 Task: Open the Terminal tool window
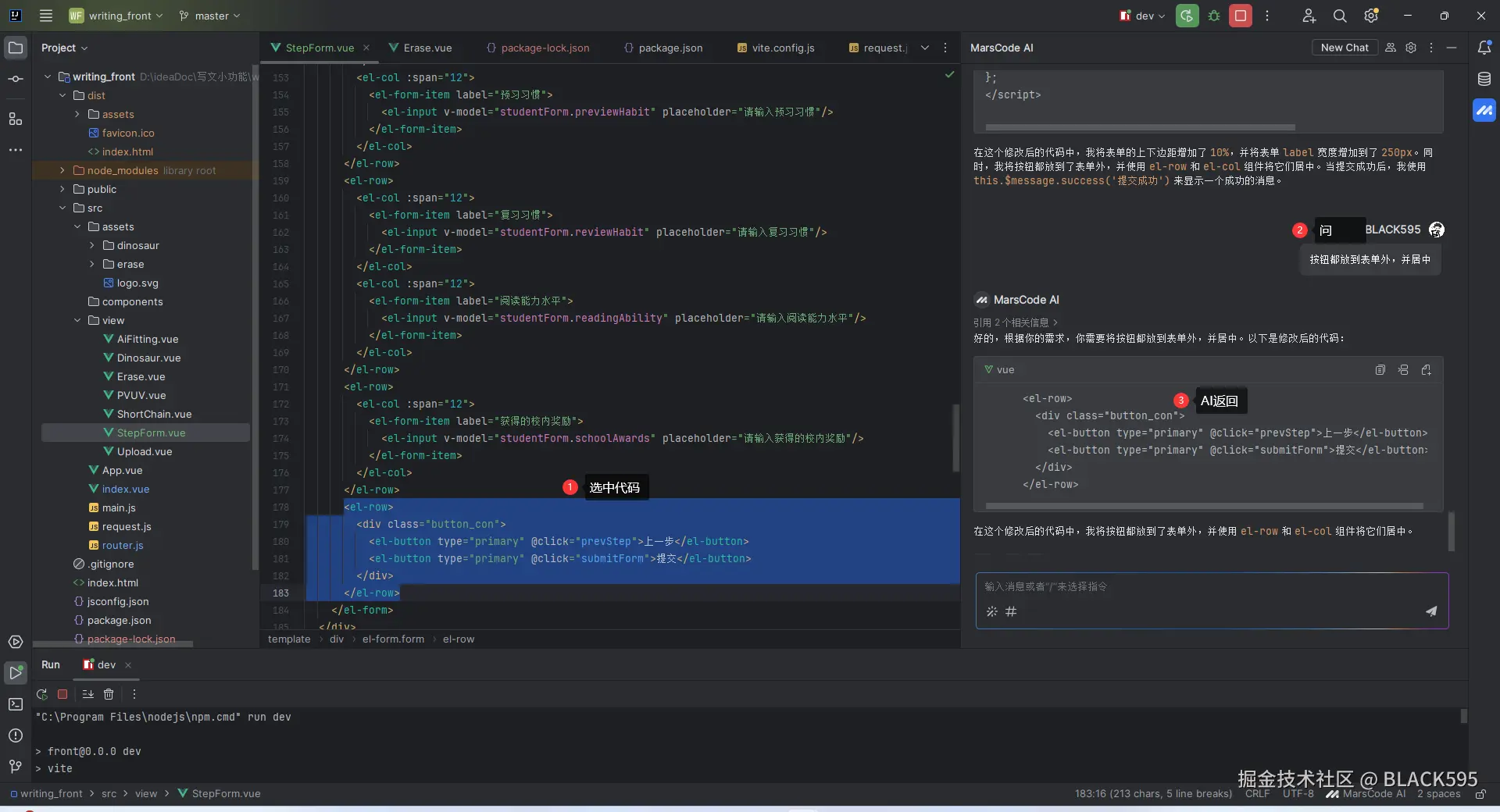(x=16, y=704)
